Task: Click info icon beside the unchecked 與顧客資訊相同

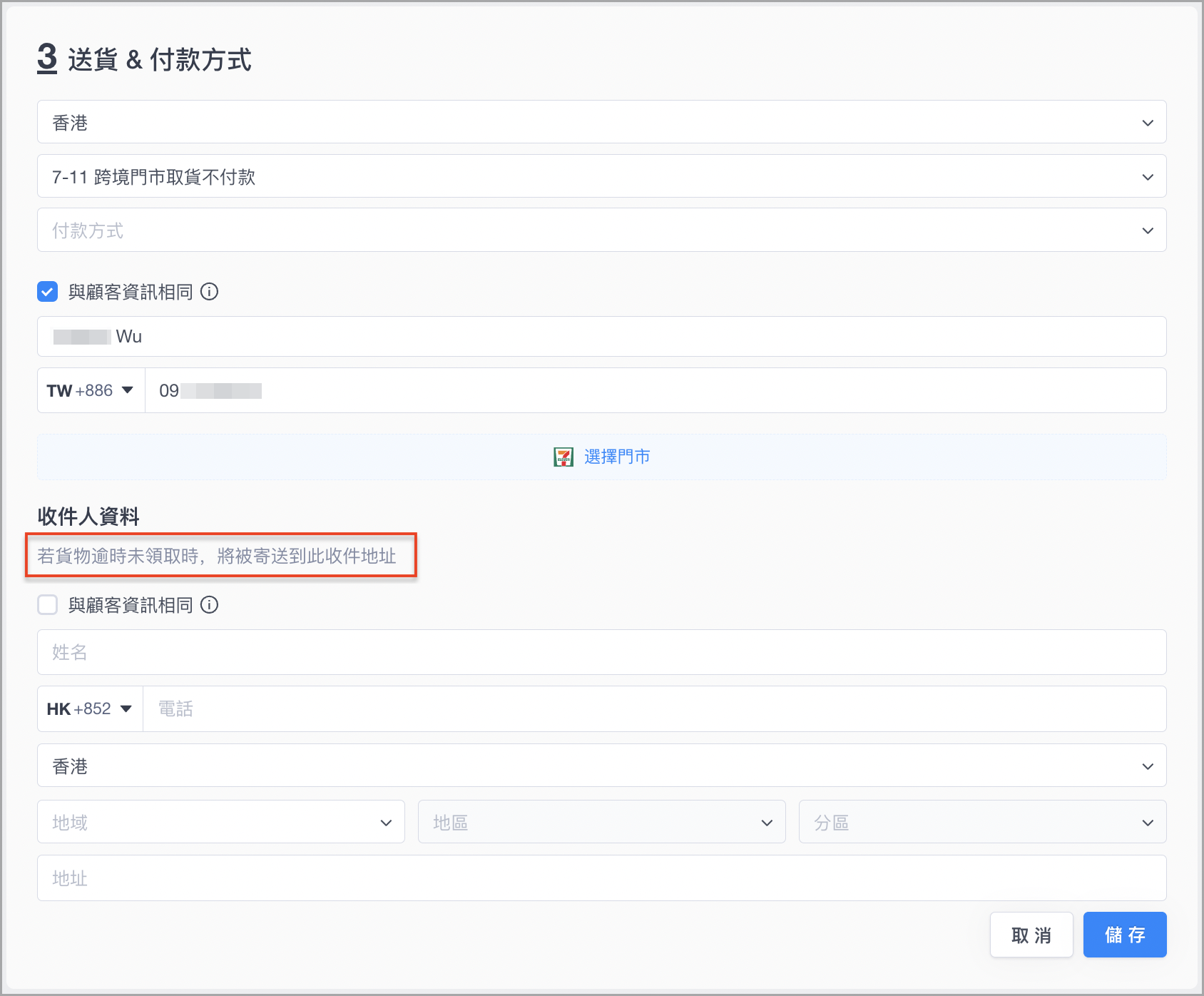Action: (x=209, y=605)
